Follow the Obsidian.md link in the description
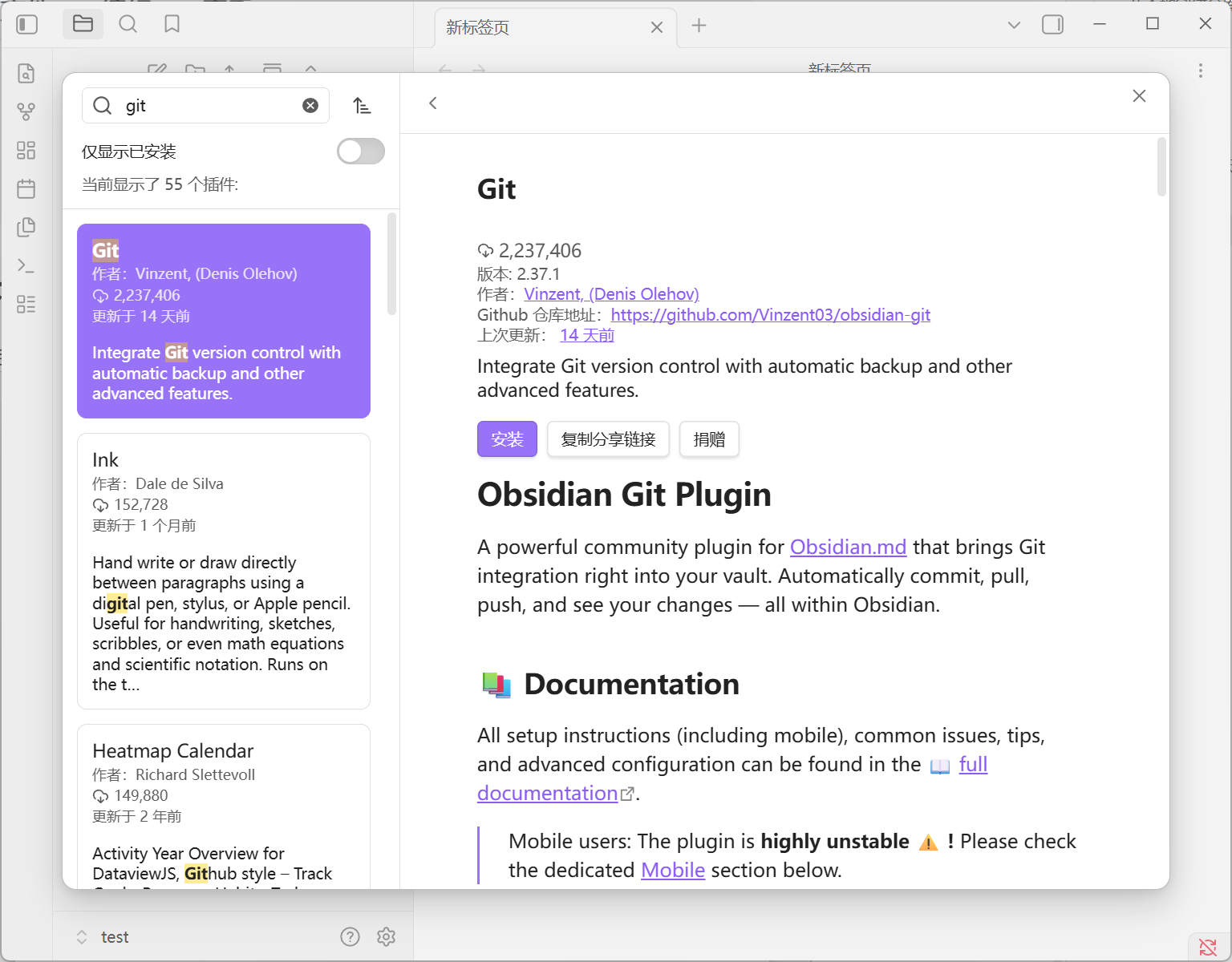 [848, 547]
